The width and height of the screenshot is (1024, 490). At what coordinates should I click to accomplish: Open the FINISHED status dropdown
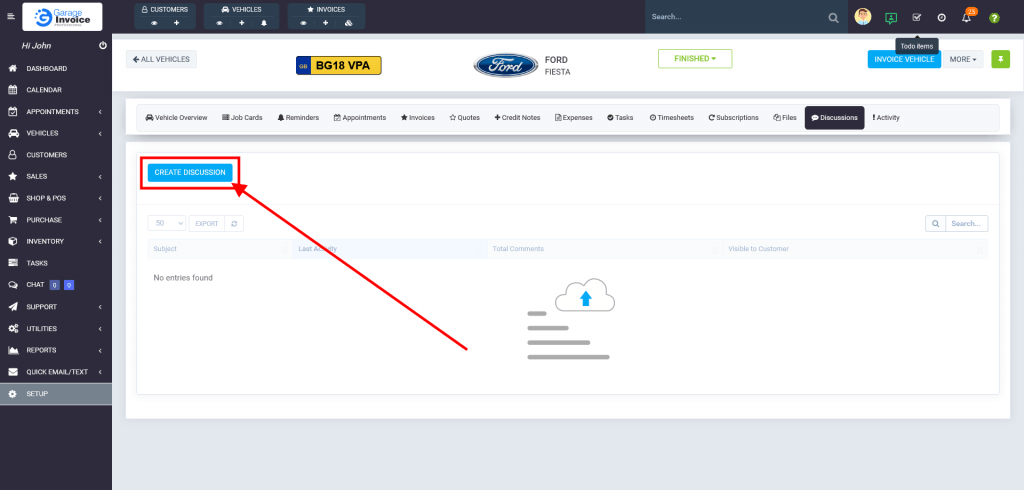pyautogui.click(x=695, y=59)
